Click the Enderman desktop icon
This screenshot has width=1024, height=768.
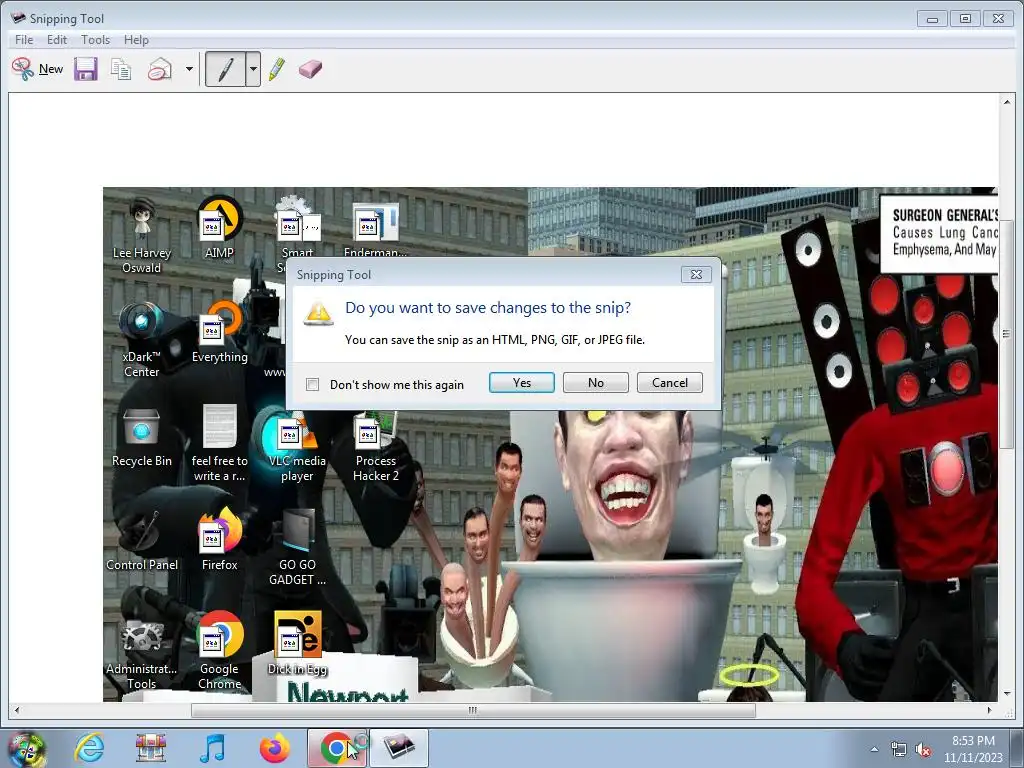(375, 230)
